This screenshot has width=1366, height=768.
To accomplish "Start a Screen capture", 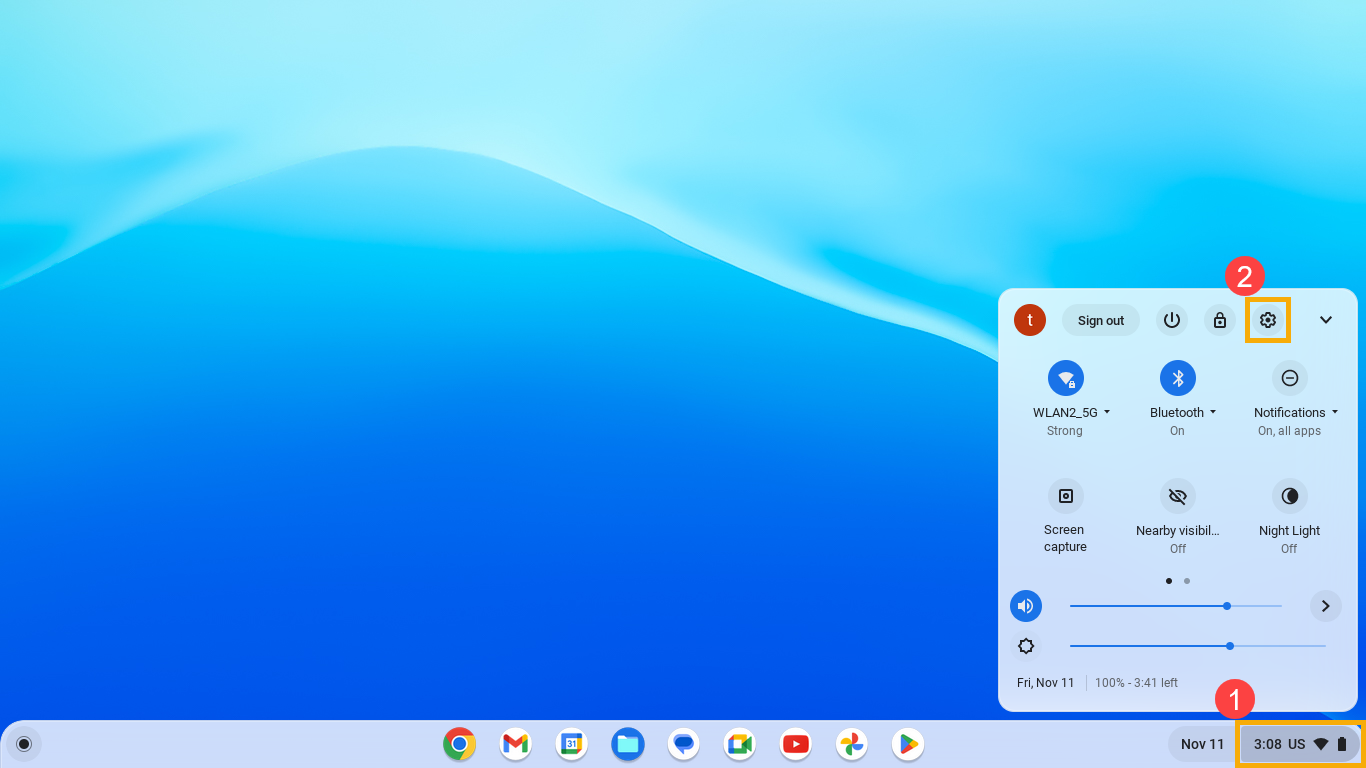I will coord(1065,496).
